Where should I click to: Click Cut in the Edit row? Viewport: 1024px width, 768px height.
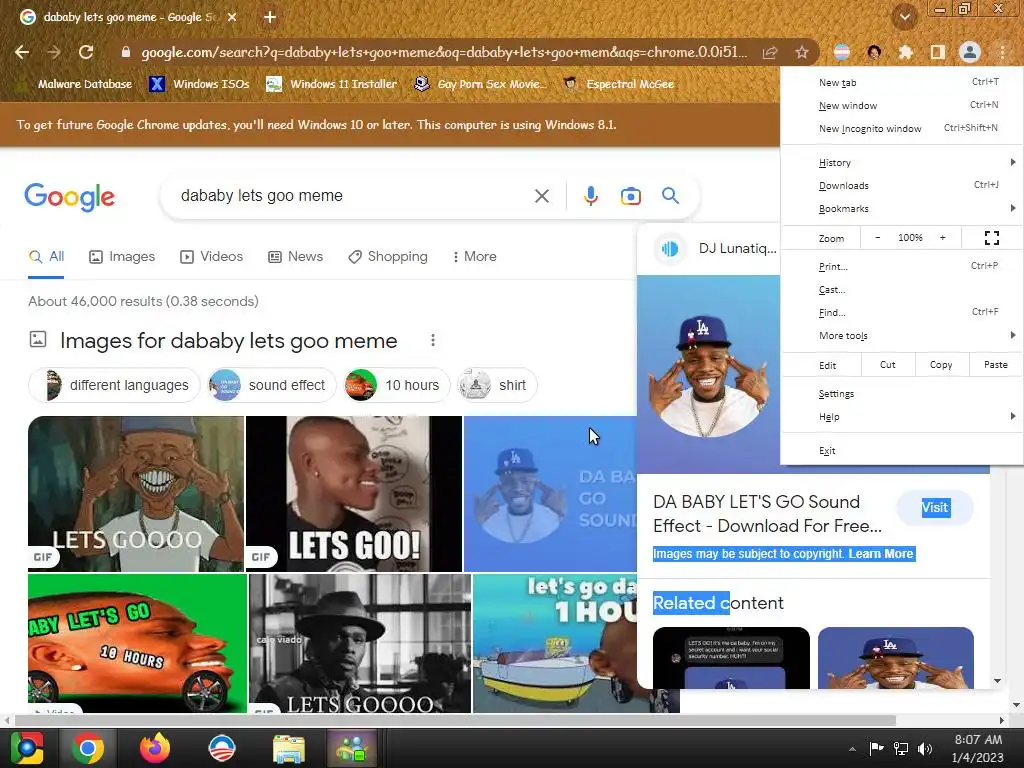[888, 364]
